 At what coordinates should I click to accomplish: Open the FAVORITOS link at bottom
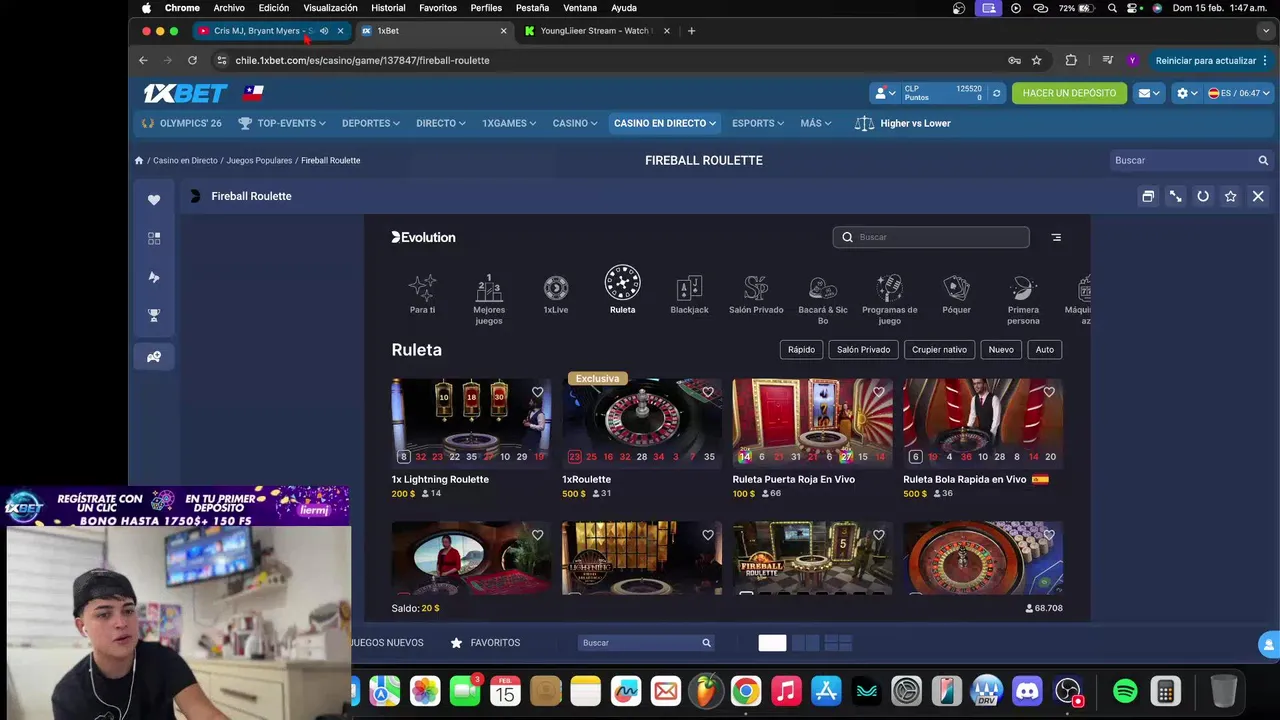click(x=485, y=643)
